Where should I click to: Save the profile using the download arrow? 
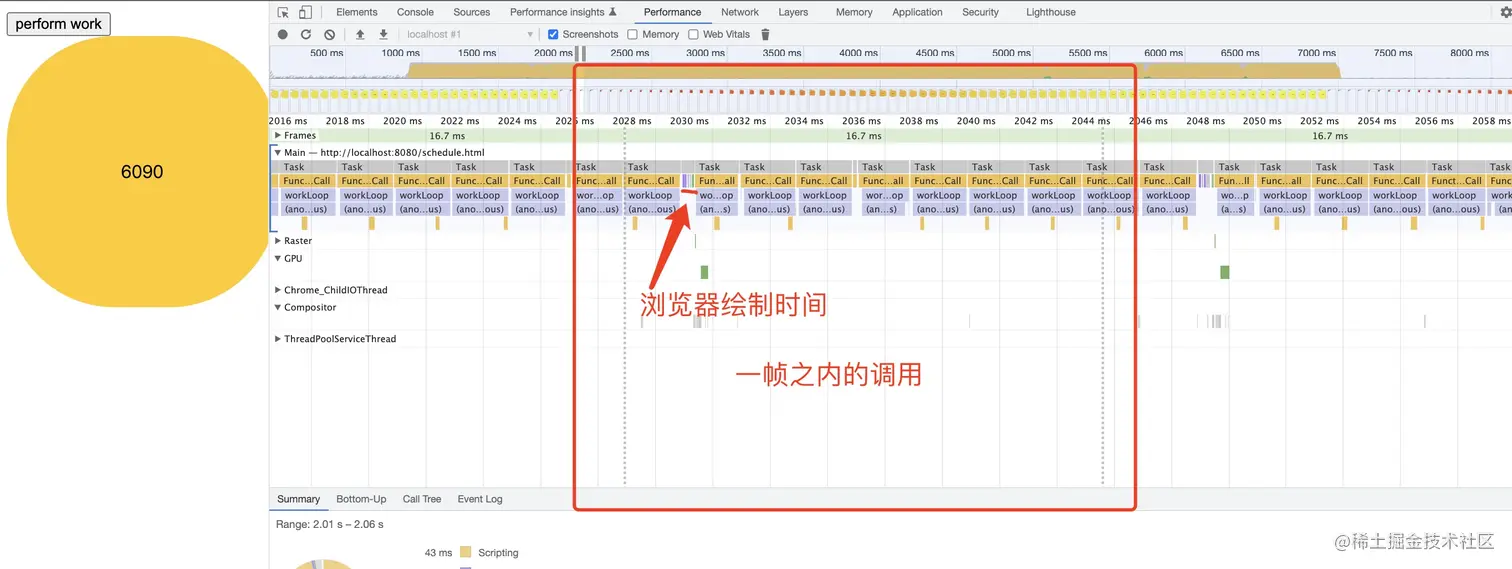(383, 34)
